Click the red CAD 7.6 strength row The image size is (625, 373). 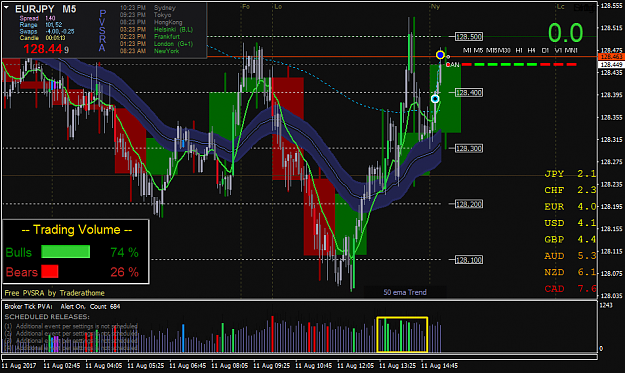pos(570,289)
